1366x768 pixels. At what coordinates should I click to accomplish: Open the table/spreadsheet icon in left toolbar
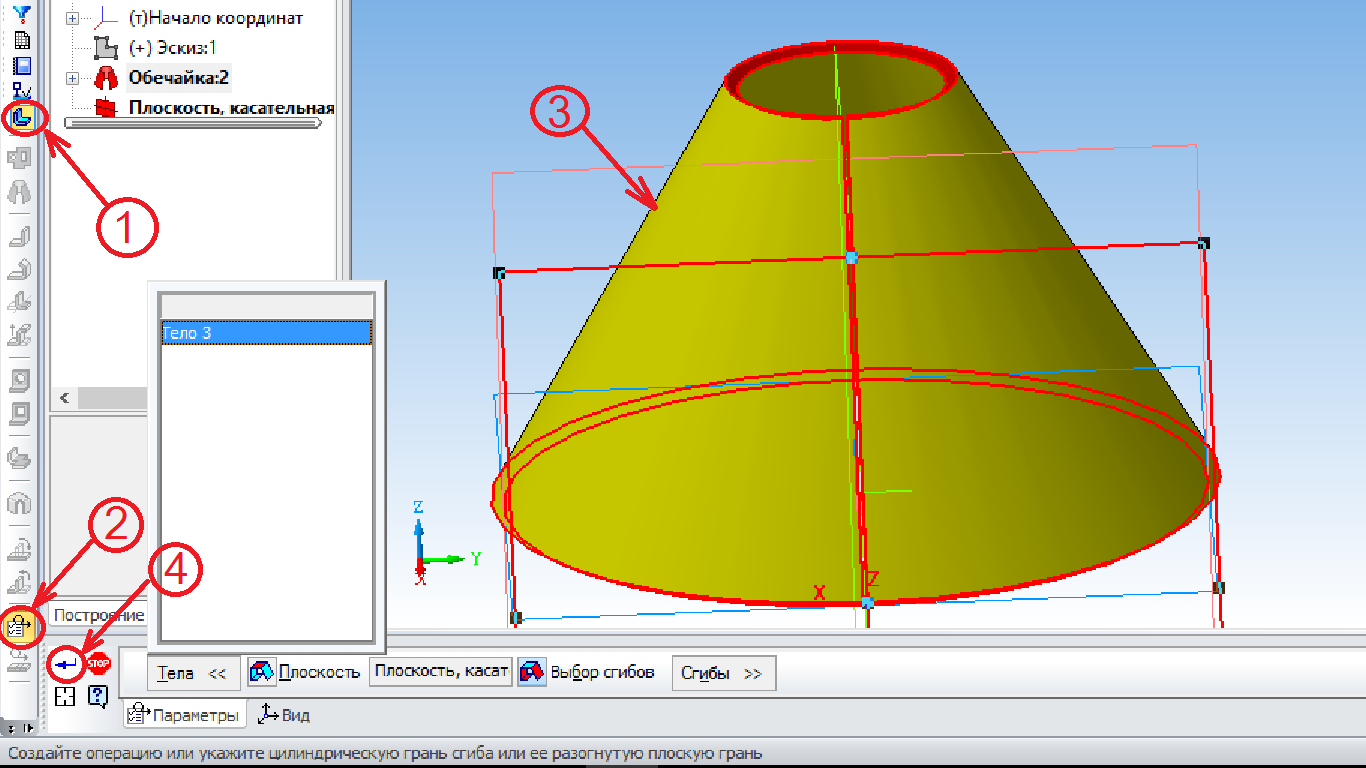point(21,40)
